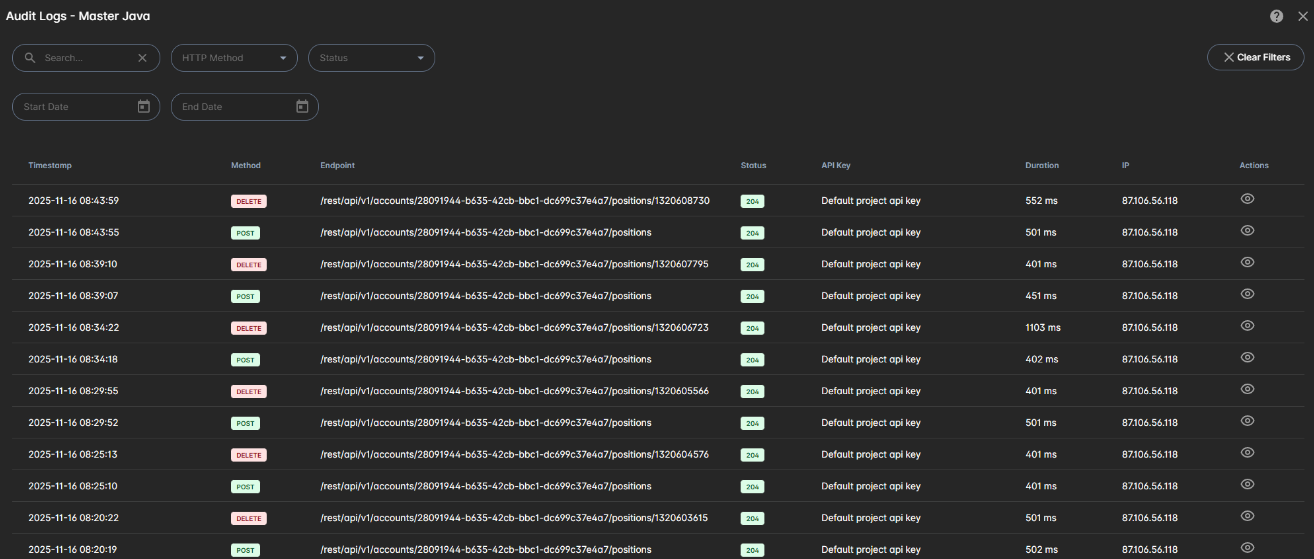
Task: Focus the Search input field
Action: tap(87, 58)
